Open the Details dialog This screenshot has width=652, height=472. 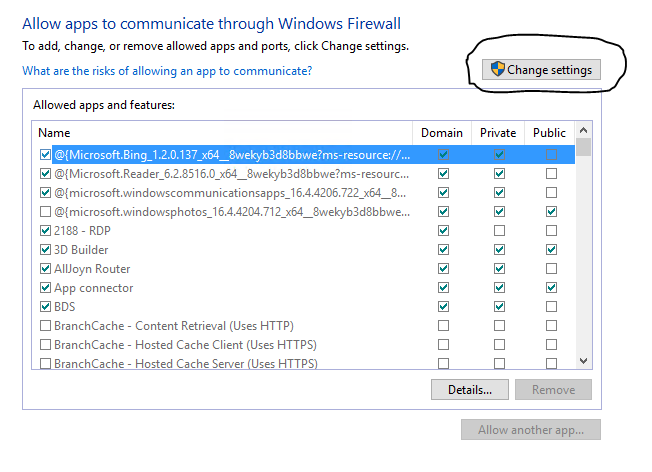469,390
